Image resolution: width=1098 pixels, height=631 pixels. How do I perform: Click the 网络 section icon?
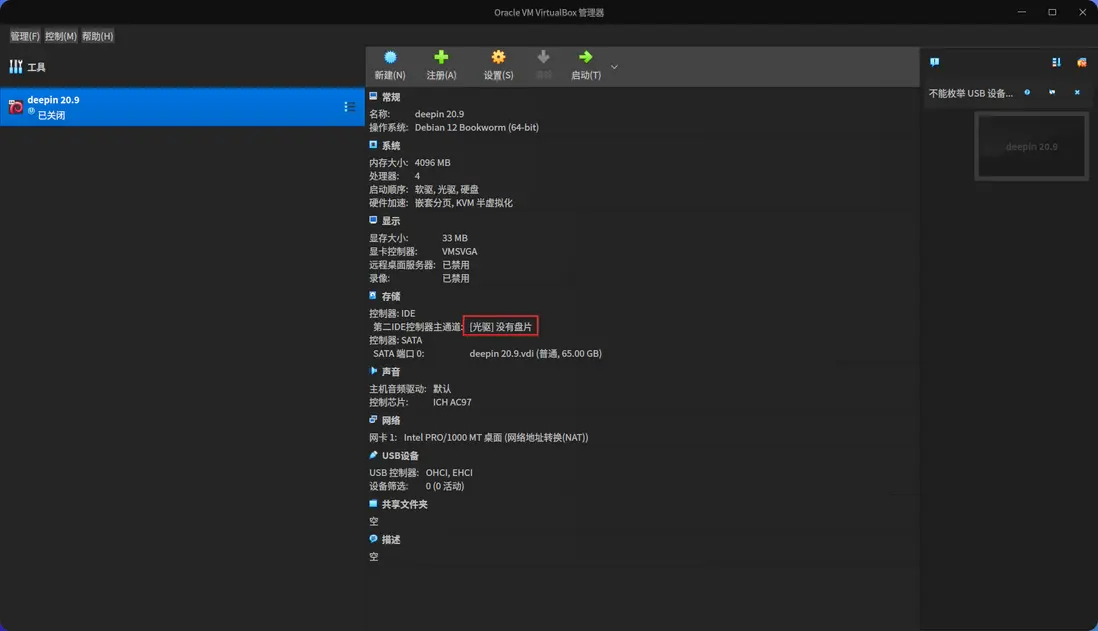pyautogui.click(x=373, y=419)
